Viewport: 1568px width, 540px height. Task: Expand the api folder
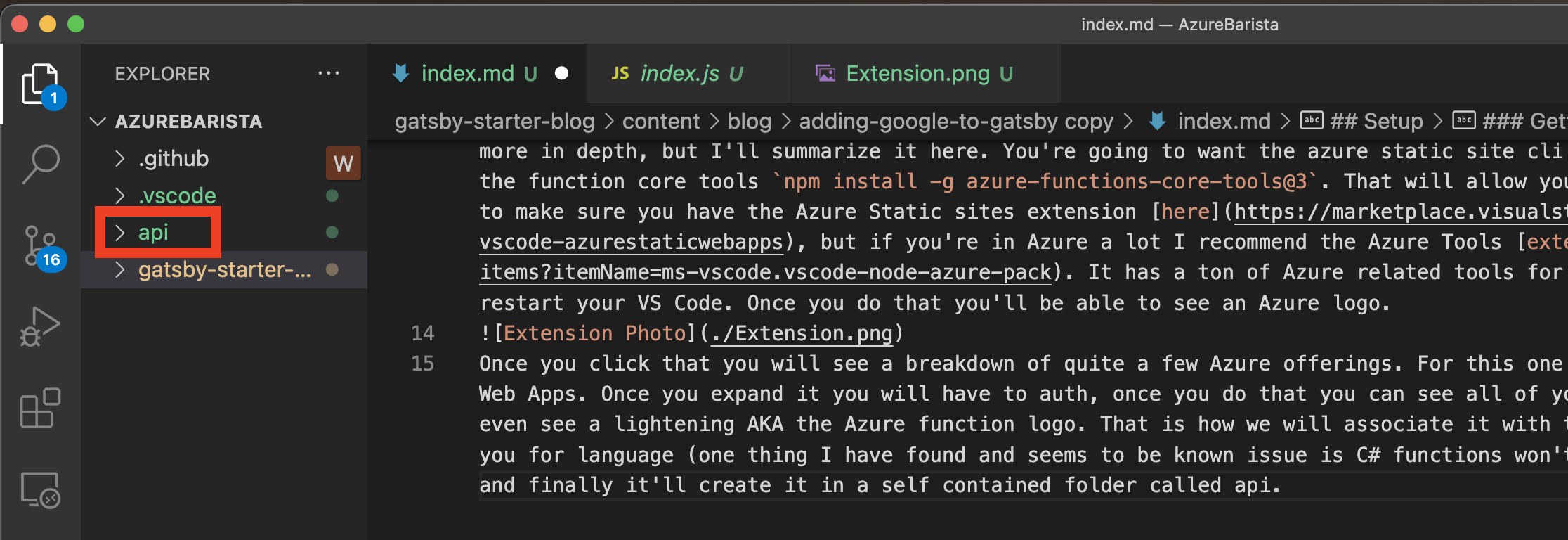[153, 233]
